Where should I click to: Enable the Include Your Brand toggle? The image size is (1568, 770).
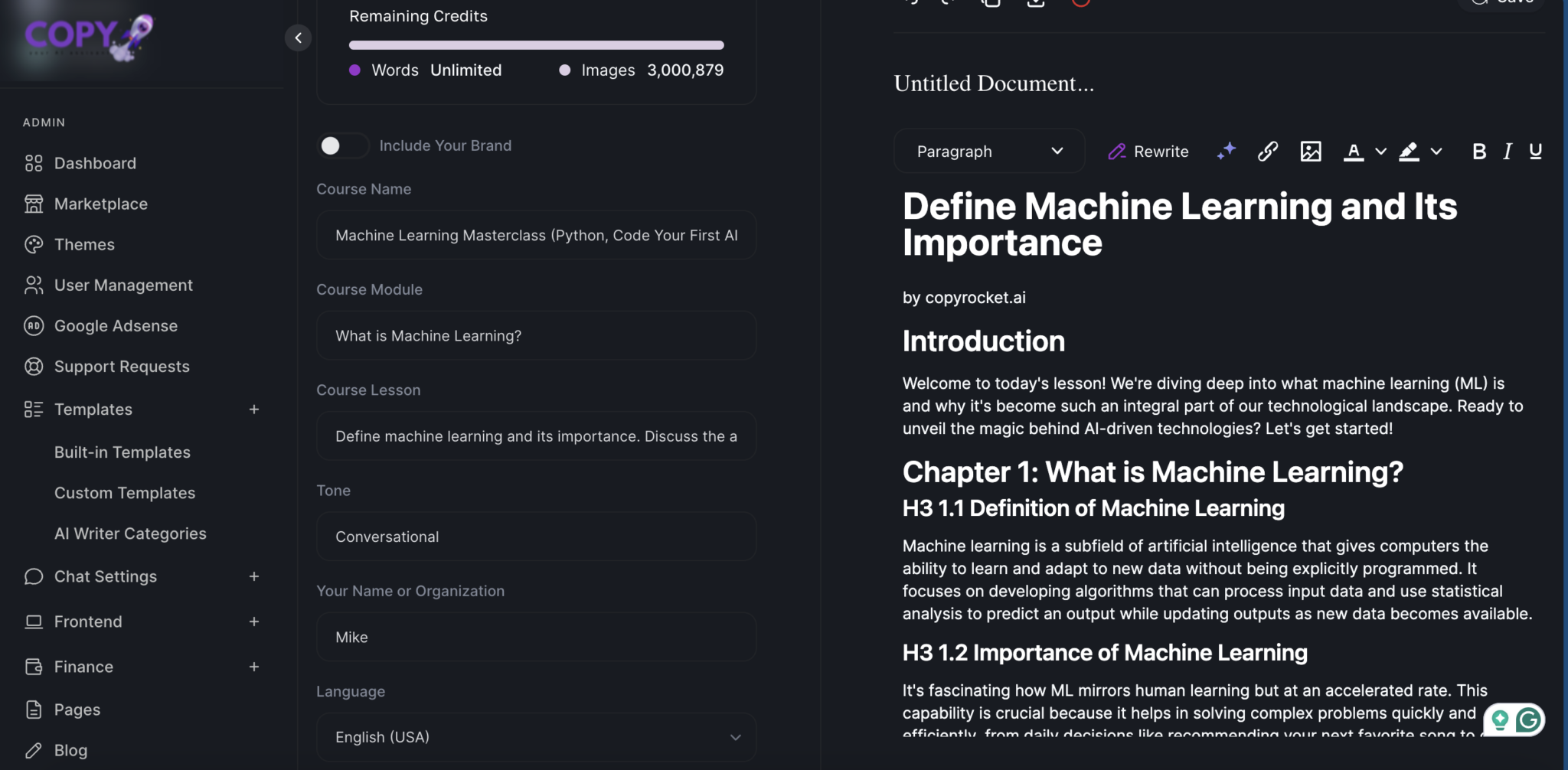(x=343, y=145)
